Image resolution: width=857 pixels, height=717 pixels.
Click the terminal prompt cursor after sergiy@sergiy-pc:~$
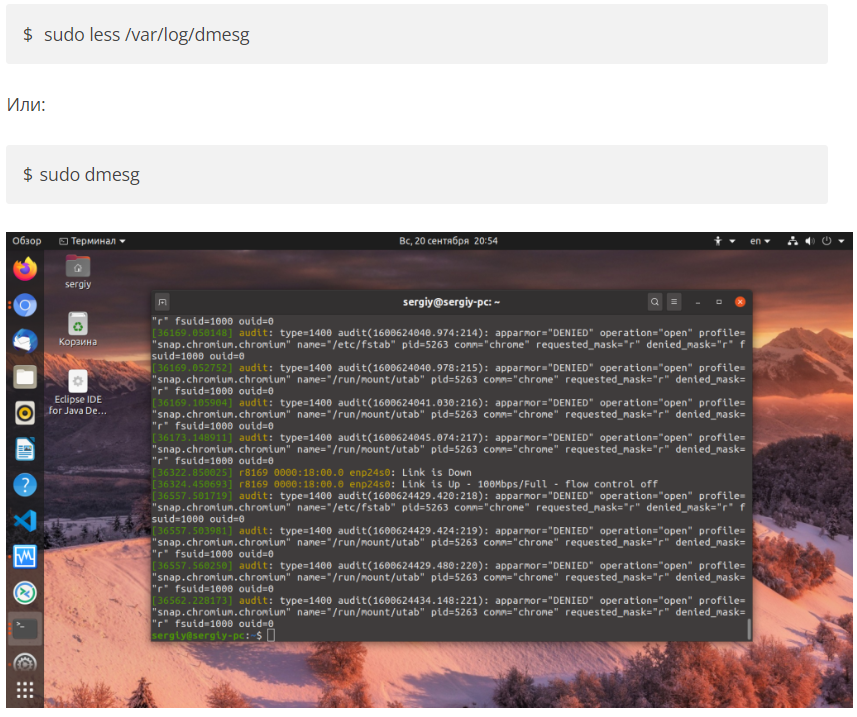tap(271, 636)
